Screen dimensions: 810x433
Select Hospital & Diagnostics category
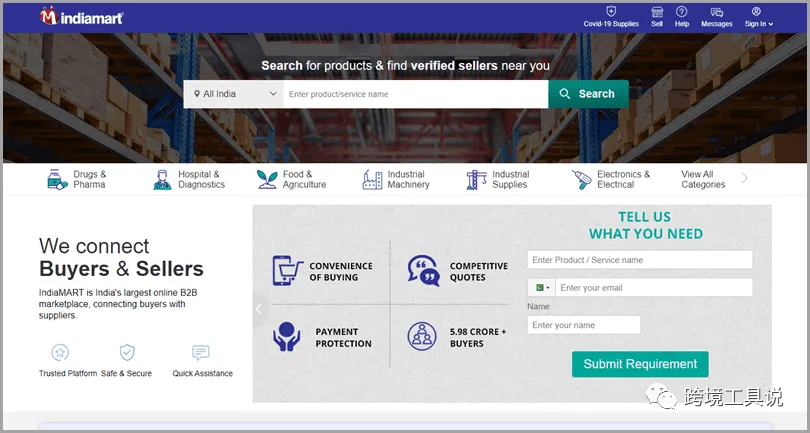tap(189, 179)
